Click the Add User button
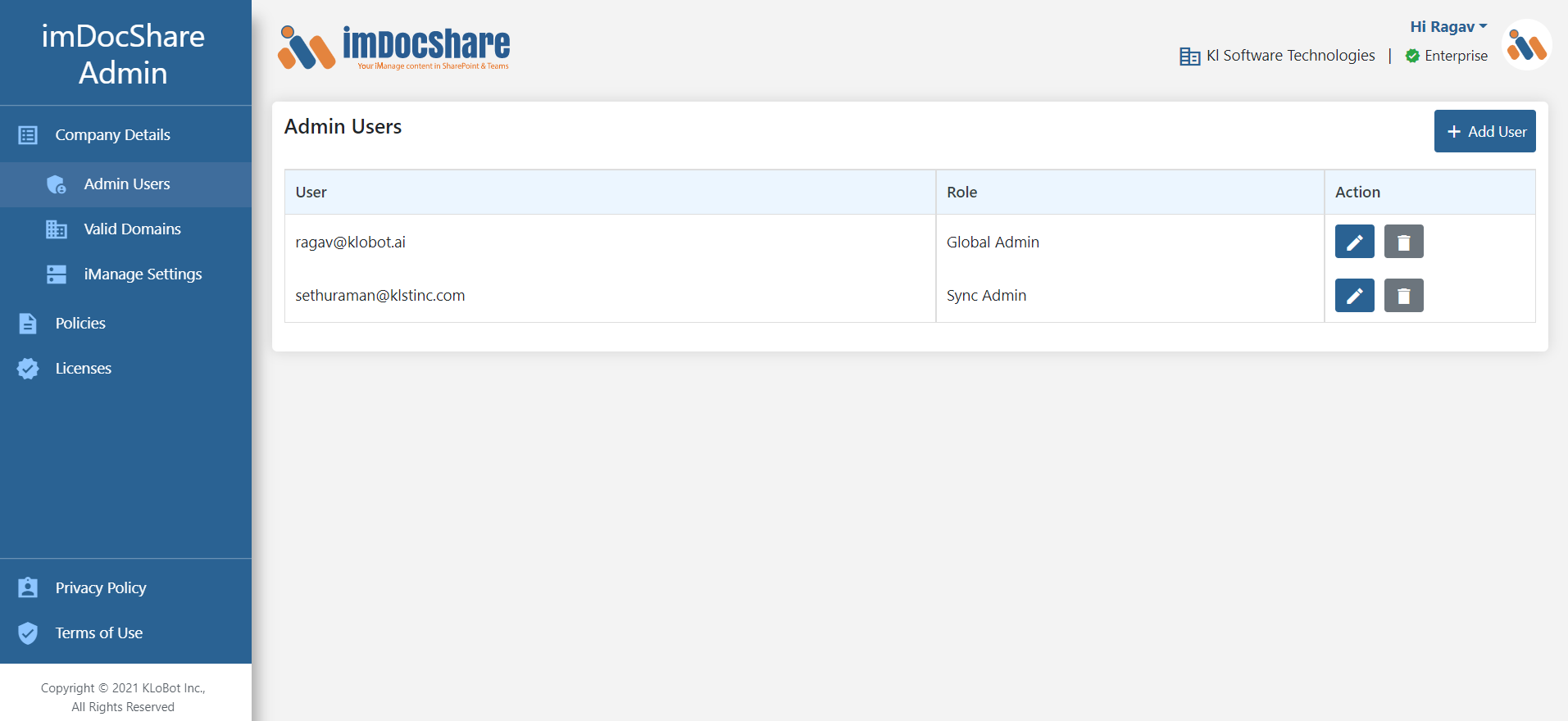 [1484, 131]
